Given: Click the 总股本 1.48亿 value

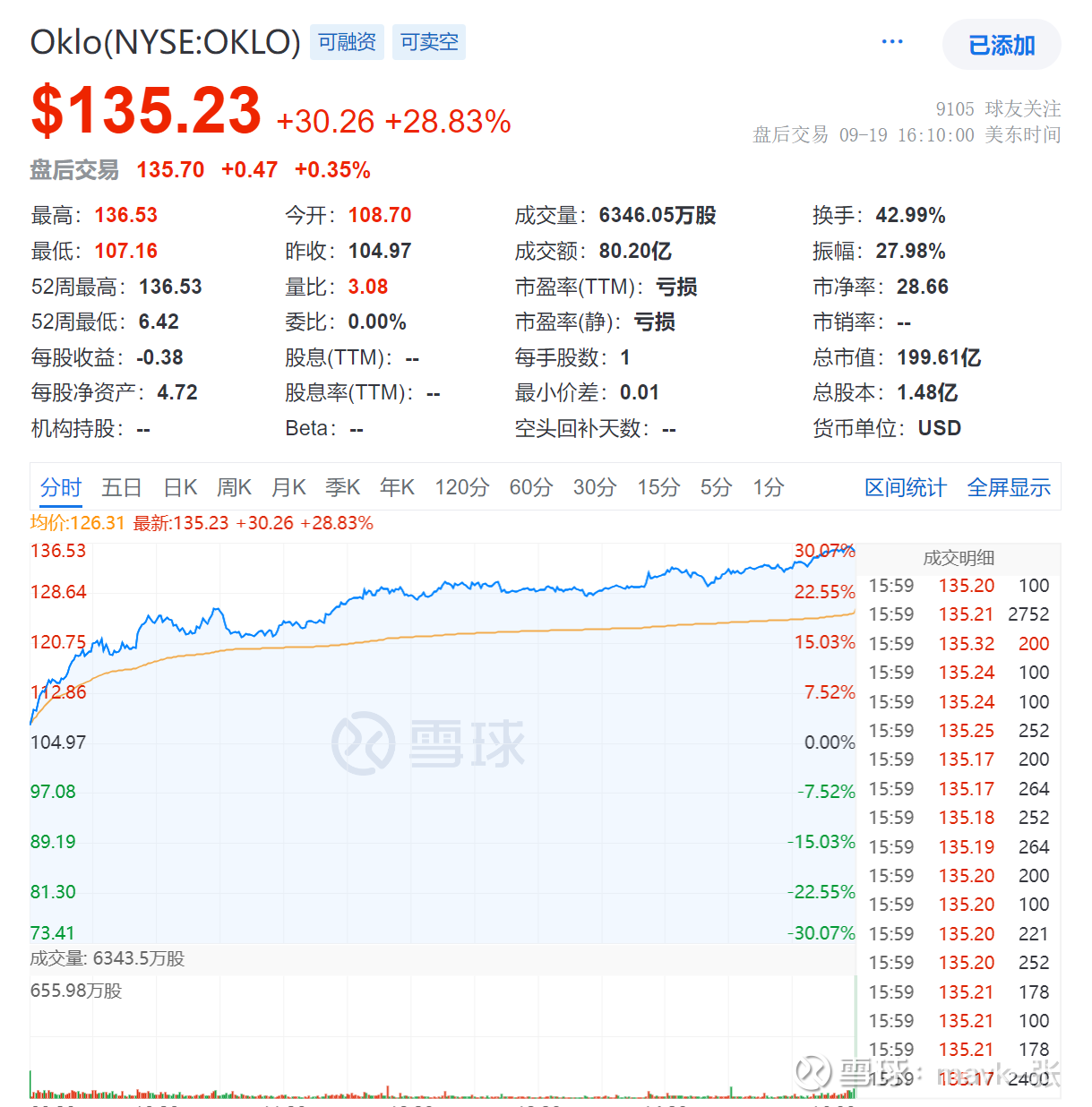Looking at the screenshot, I should click(927, 392).
